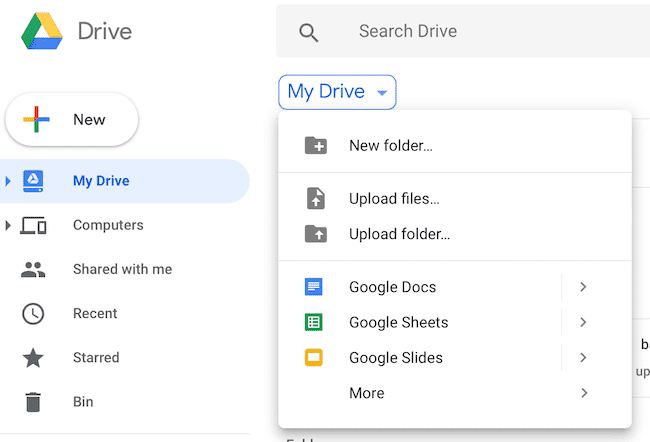Click the Google Slides icon
This screenshot has width=650, height=442.
tap(314, 357)
